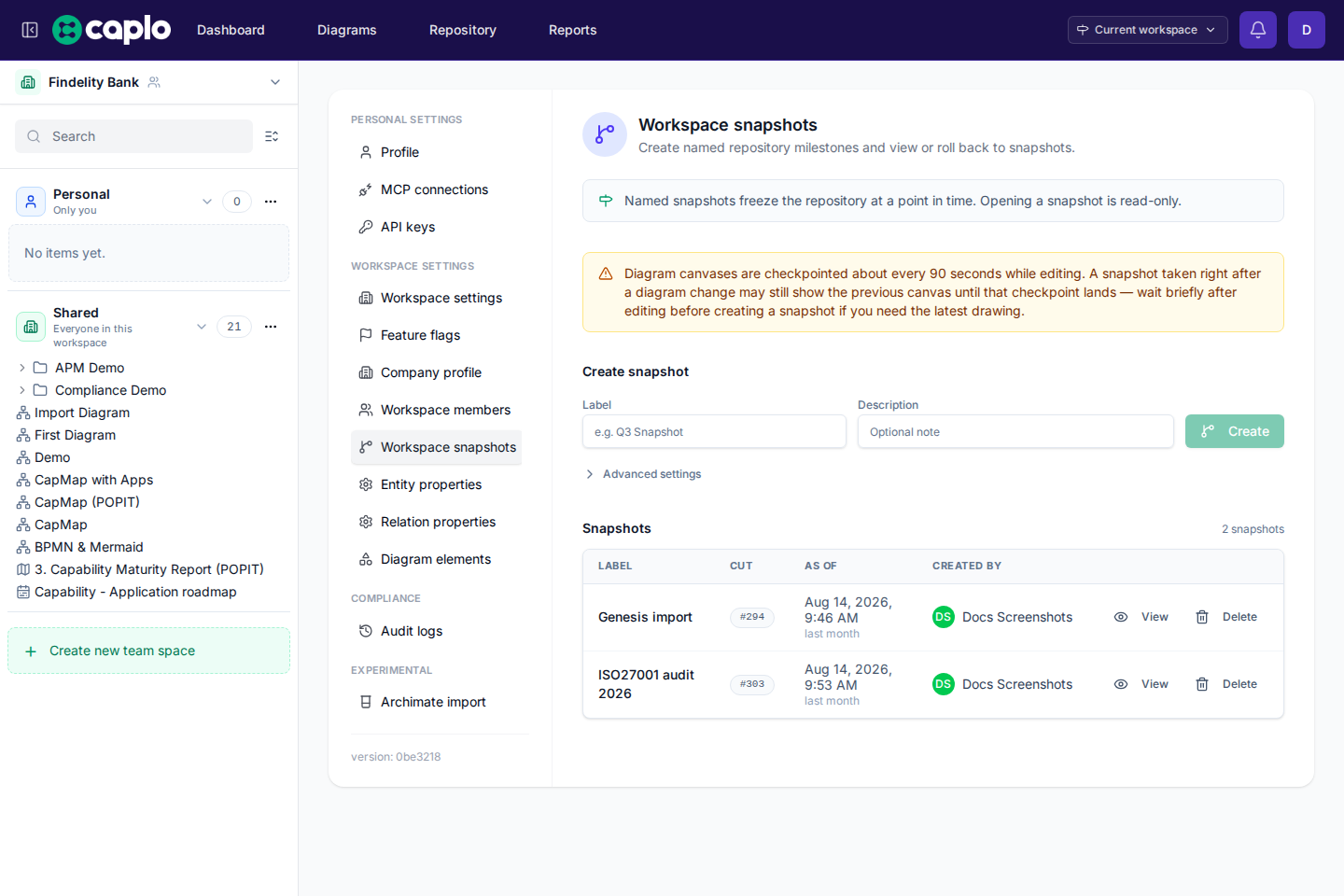View the Genesis import snapshot

point(1141,617)
